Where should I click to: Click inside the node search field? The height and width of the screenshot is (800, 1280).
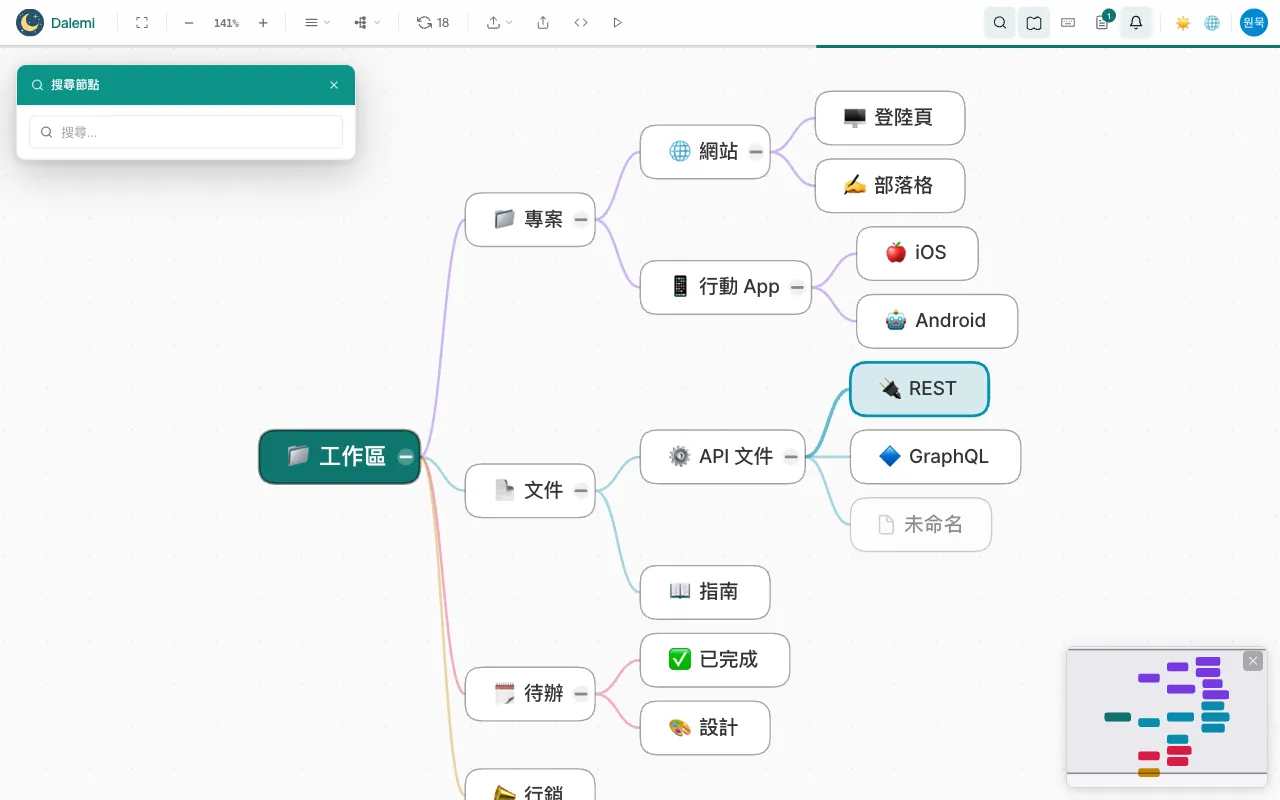tap(186, 132)
